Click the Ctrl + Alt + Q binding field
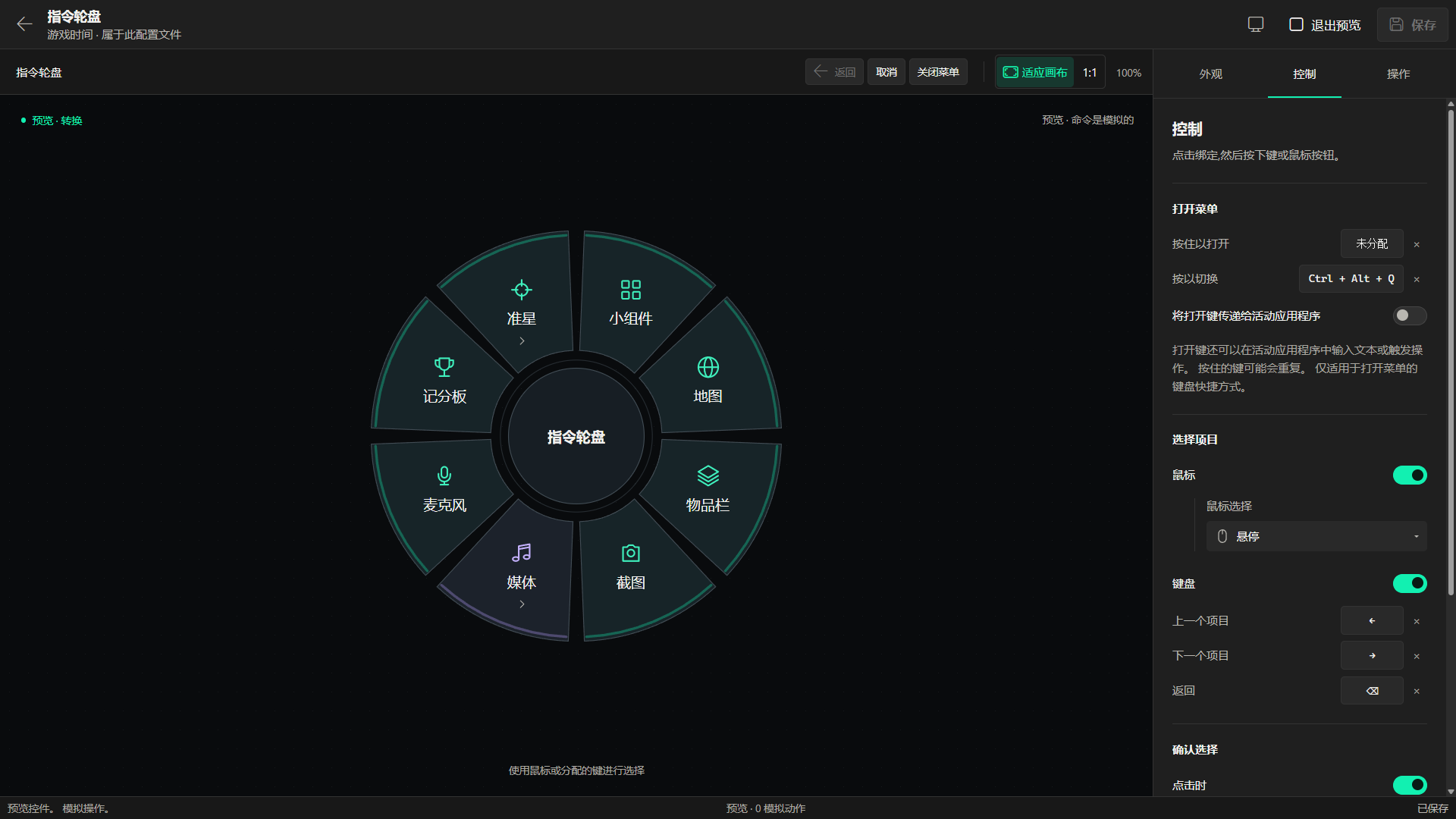Viewport: 1456px width, 819px height. pyautogui.click(x=1351, y=278)
